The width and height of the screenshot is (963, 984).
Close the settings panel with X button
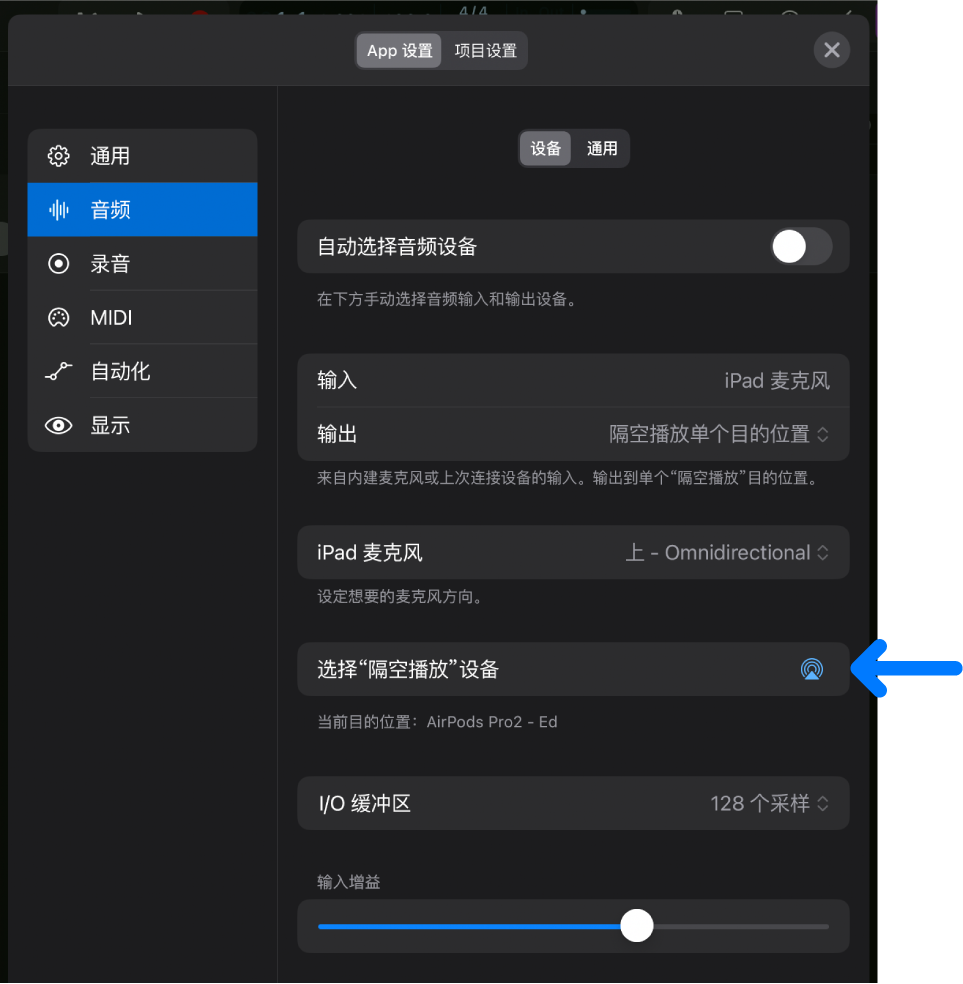click(x=831, y=50)
